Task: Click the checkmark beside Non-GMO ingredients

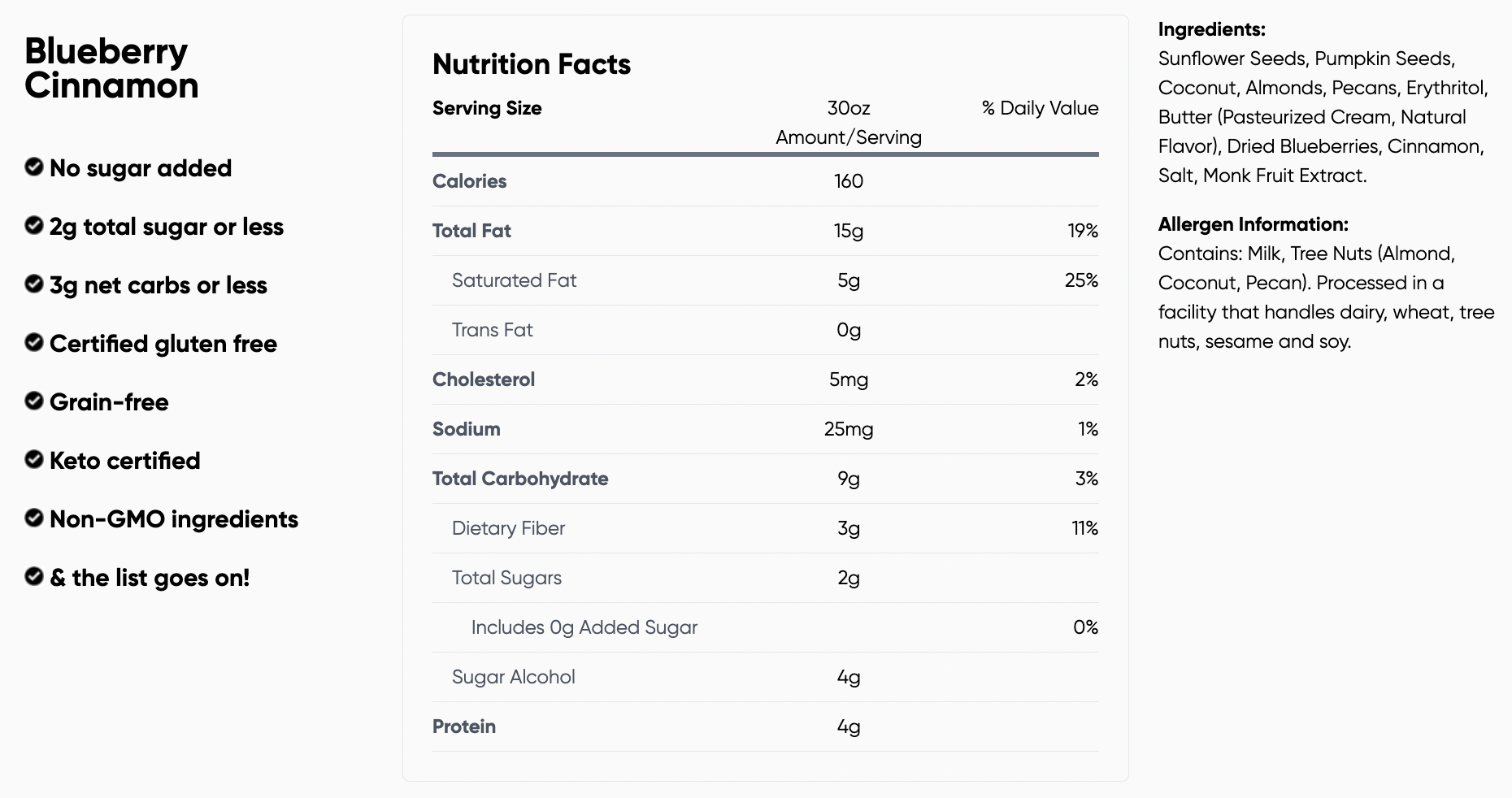Action: pyautogui.click(x=34, y=518)
